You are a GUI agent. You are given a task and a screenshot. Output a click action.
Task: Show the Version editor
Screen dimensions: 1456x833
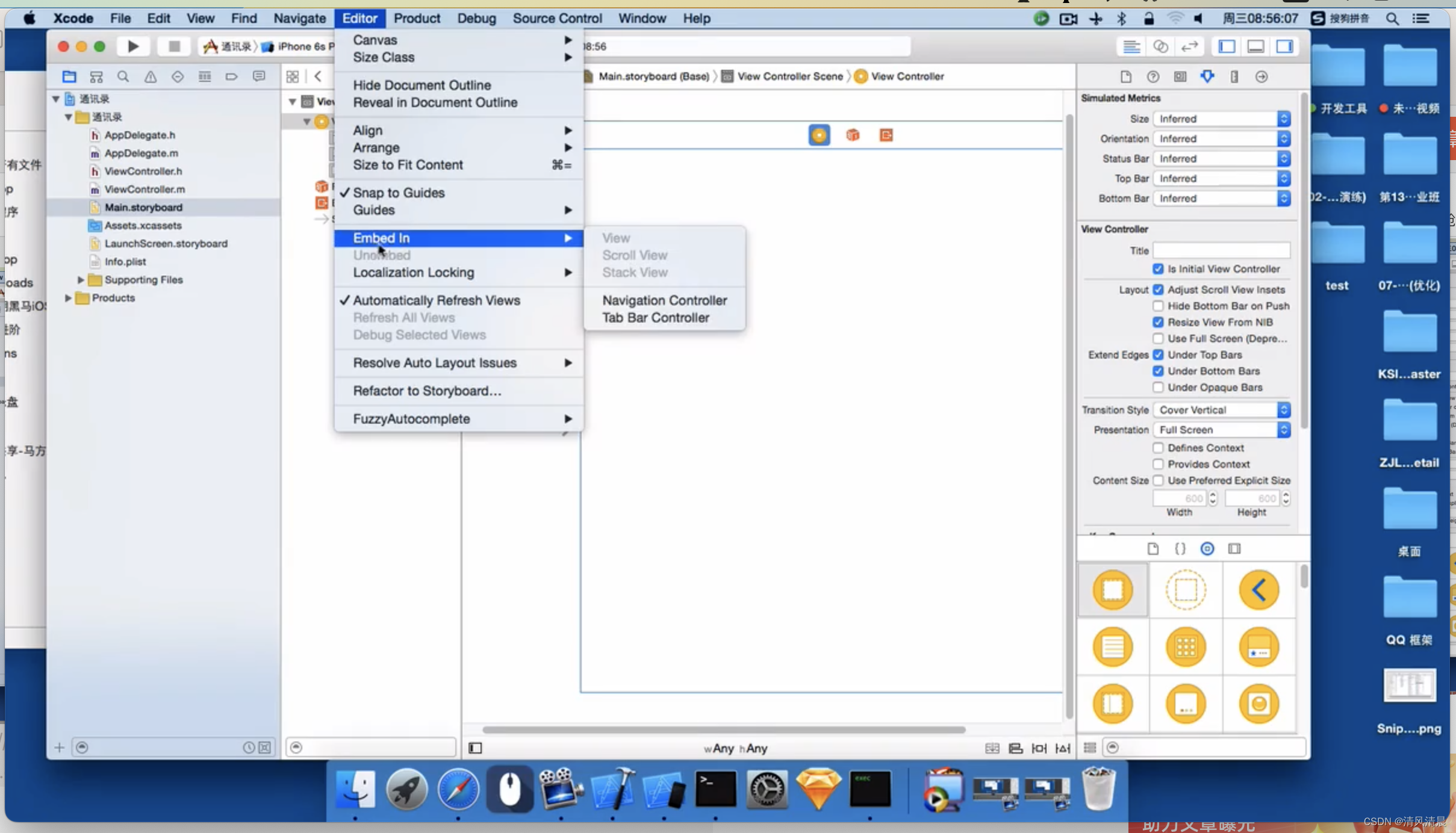click(1189, 46)
